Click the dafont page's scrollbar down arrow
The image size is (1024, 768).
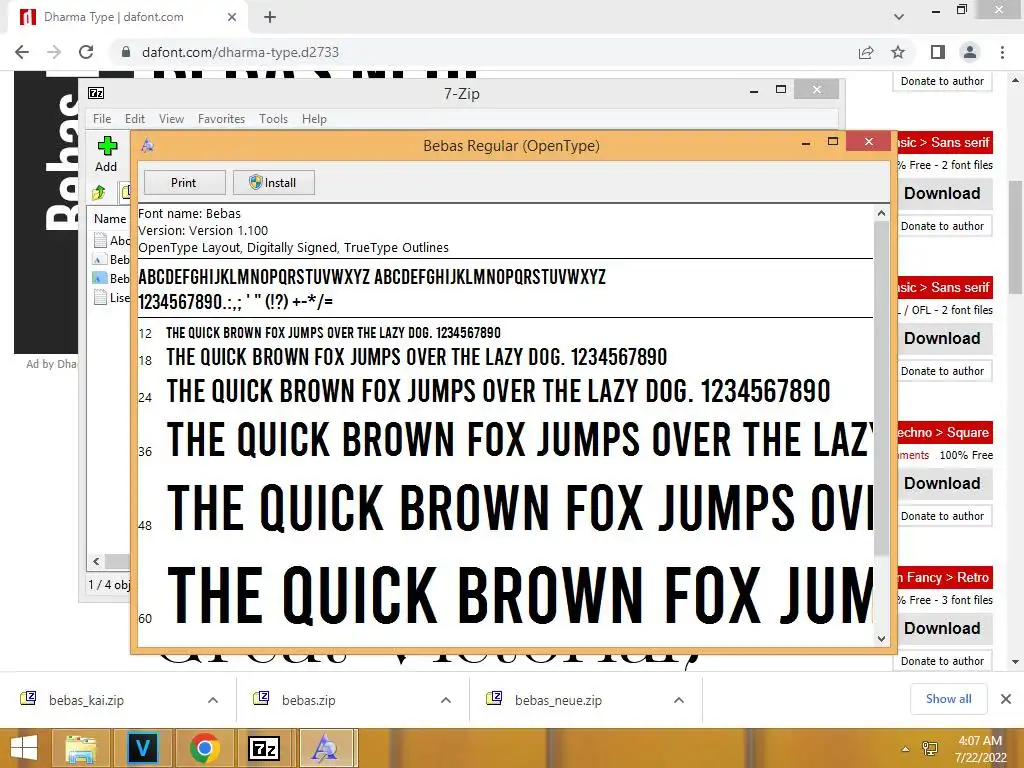click(1015, 662)
